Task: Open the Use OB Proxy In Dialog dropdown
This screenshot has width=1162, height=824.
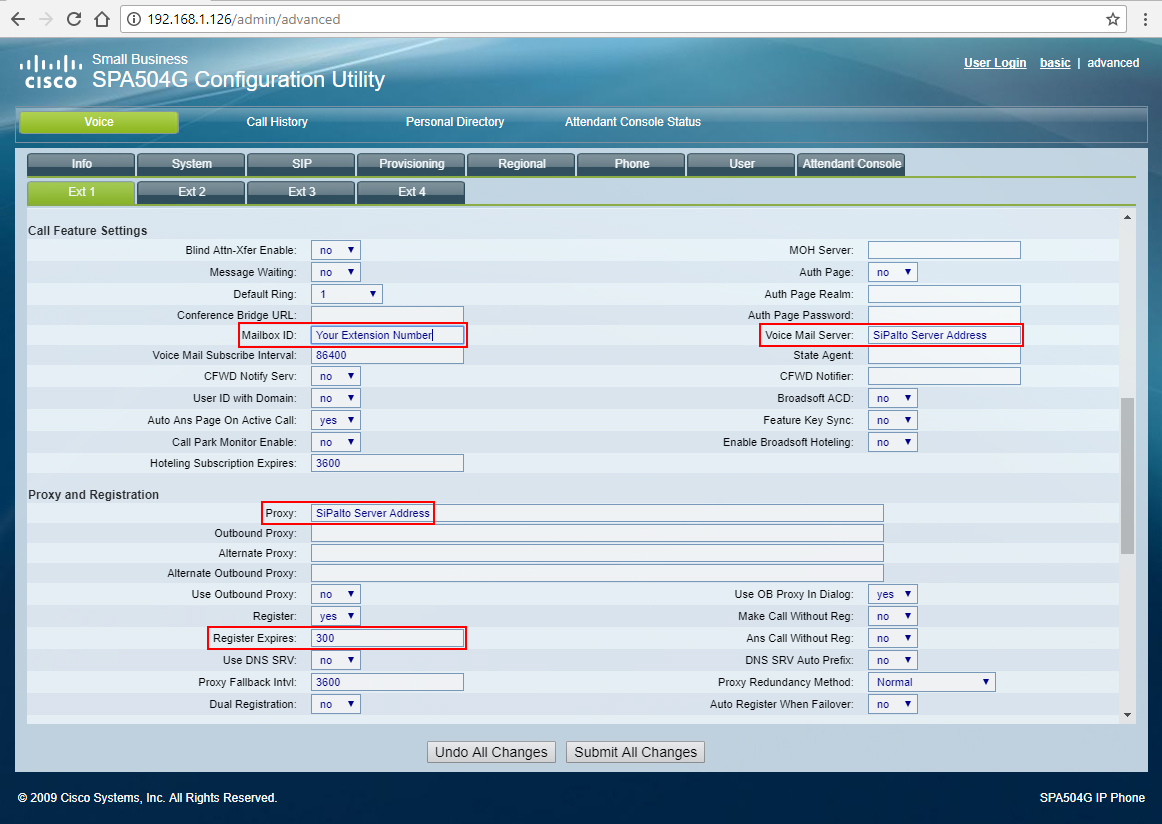Action: 893,594
